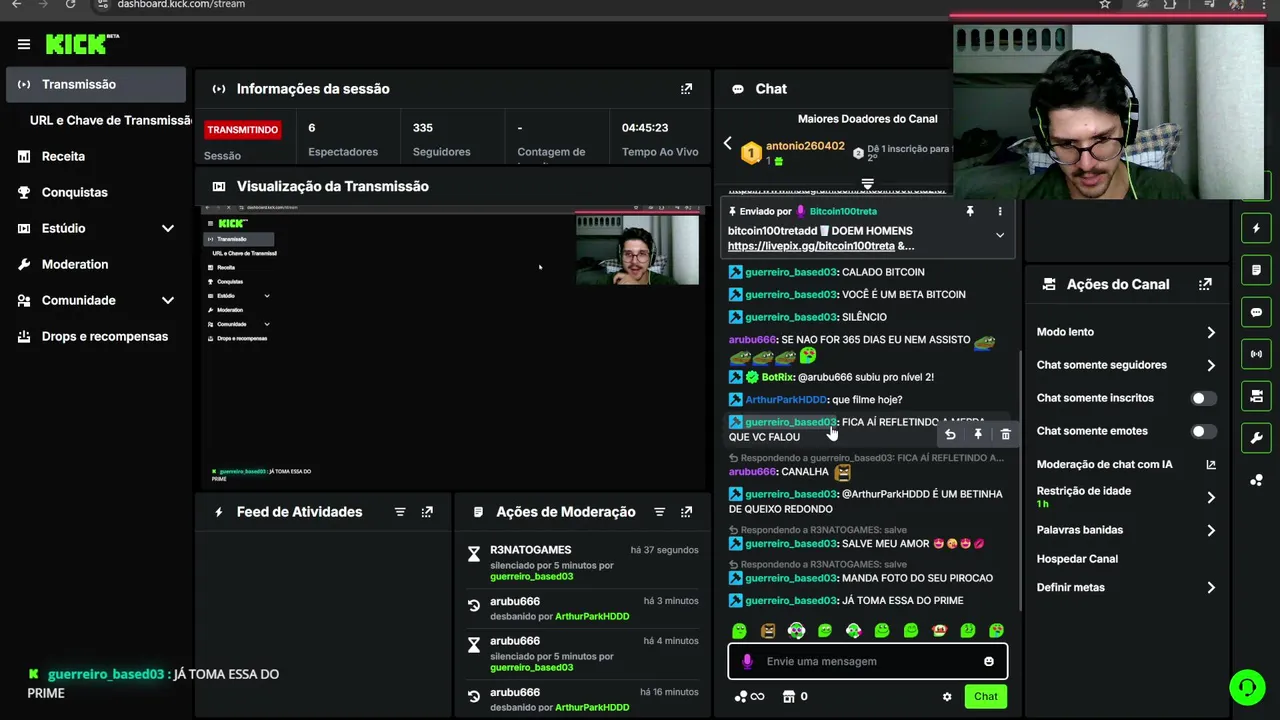The height and width of the screenshot is (720, 1280).
Task: Expand the Estúdio sidebar section
Action: pyautogui.click(x=167, y=228)
